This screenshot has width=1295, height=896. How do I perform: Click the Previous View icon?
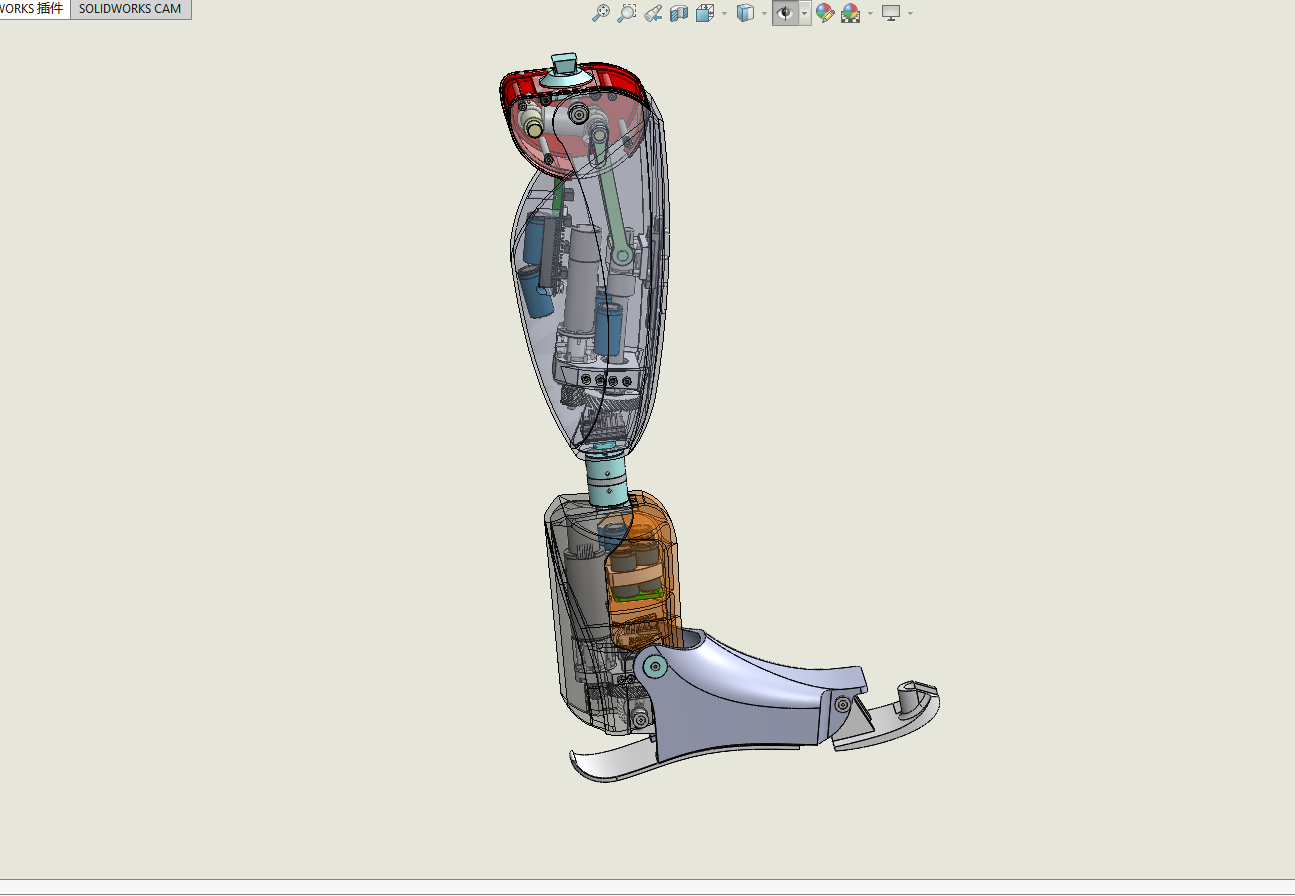653,13
